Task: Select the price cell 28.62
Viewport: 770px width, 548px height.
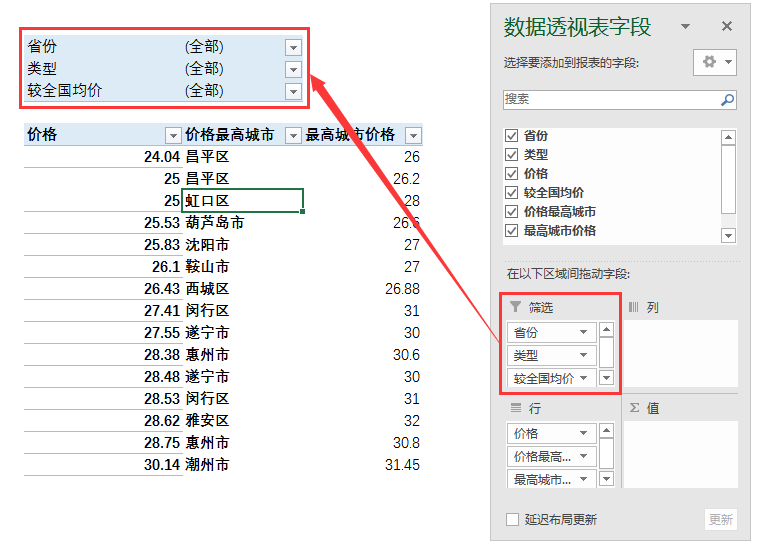Action: click(x=103, y=421)
